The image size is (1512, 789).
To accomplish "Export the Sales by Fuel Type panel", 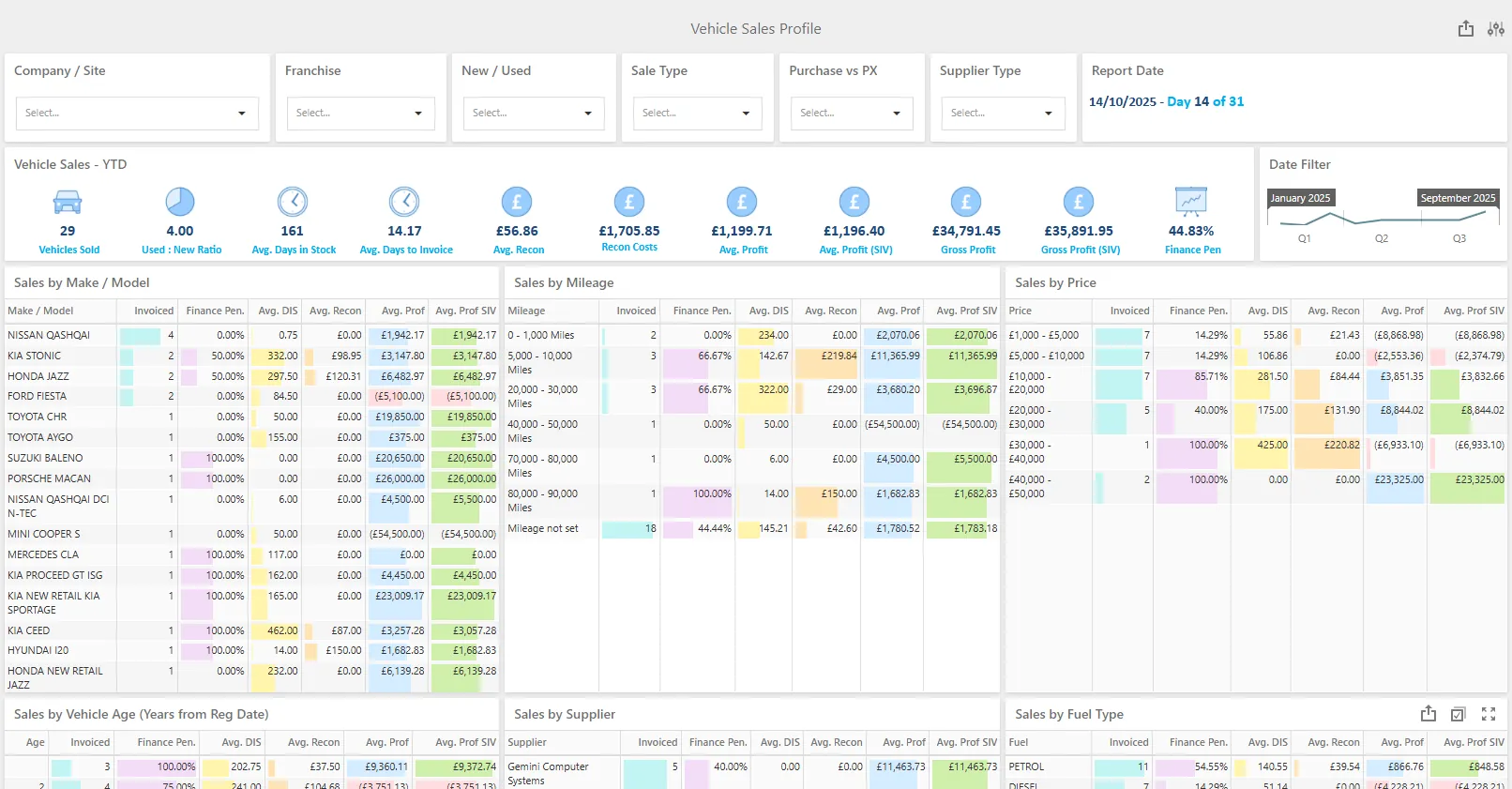I will pos(1429,714).
